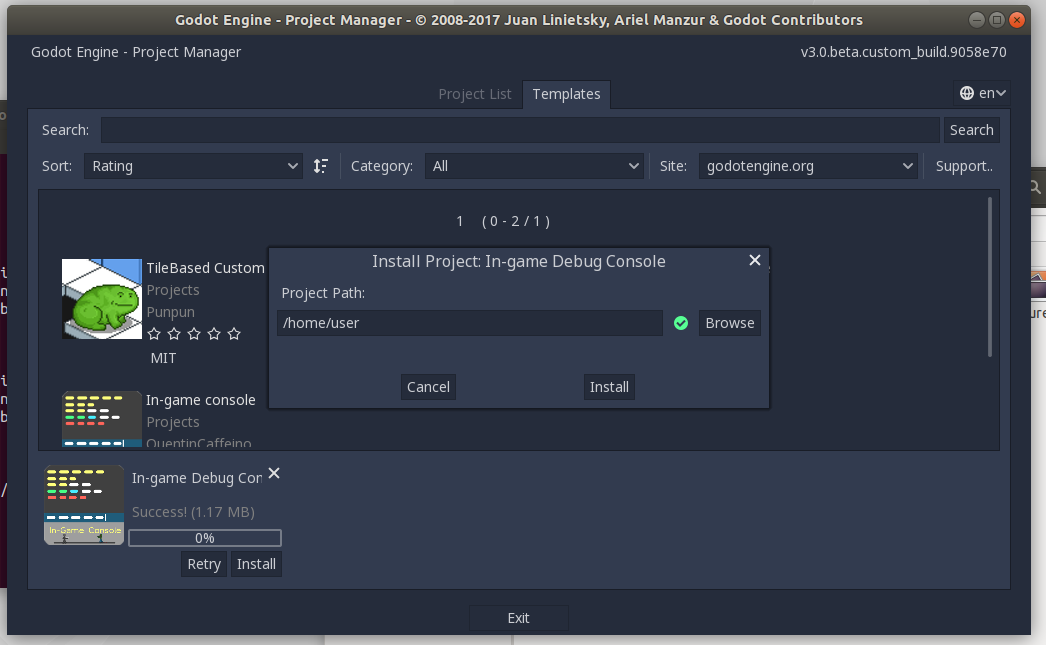
Task: Close the Install Project dialog
Action: coord(755,260)
